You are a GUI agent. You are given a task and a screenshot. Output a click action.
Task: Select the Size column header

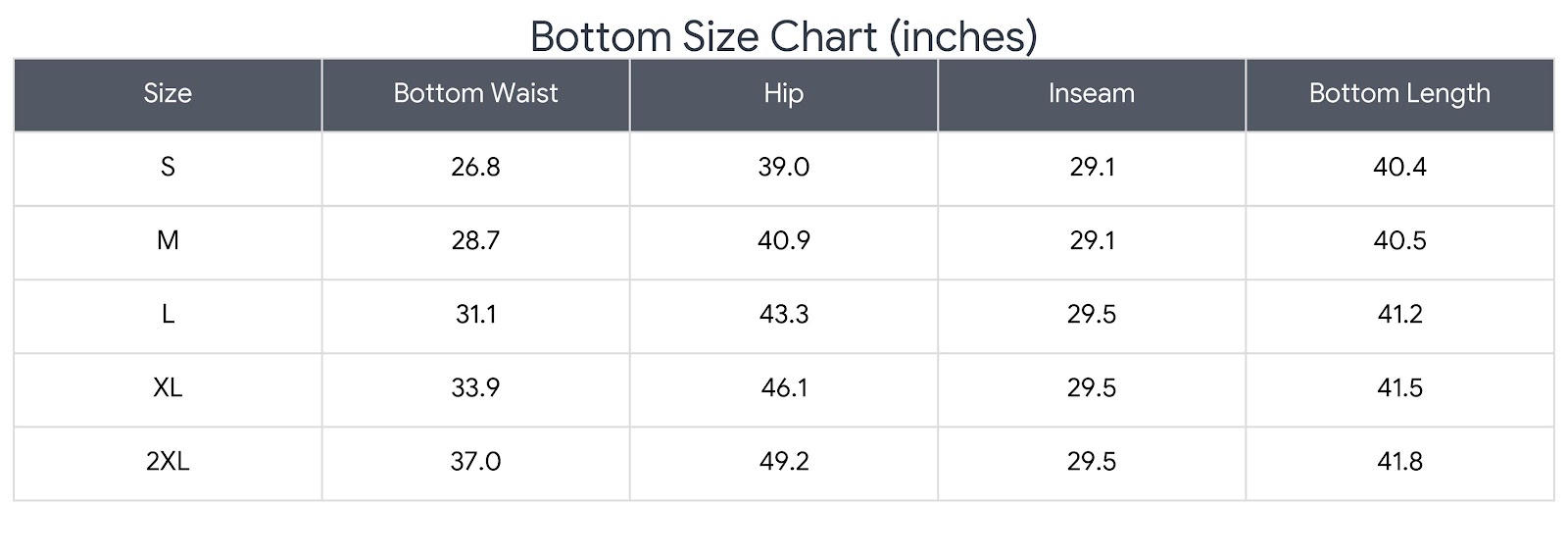168,93
